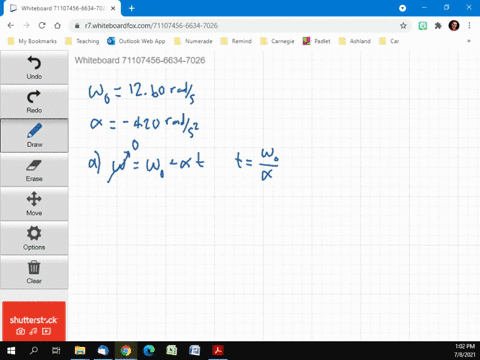Image resolution: width=480 pixels, height=360 pixels.
Task: Go back with browser back arrow
Action: (x=11, y=26)
